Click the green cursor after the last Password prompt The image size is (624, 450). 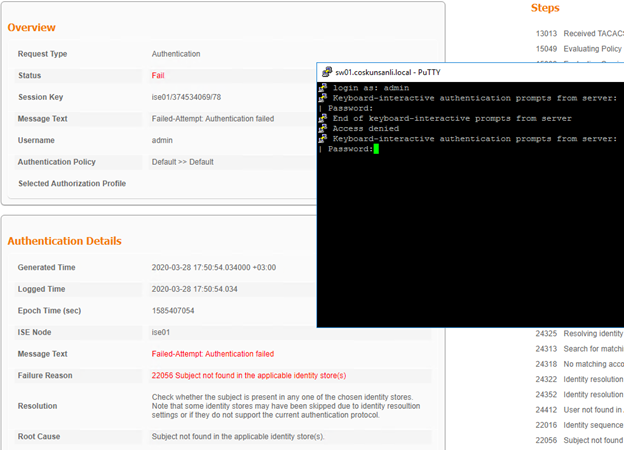pyautogui.click(x=376, y=149)
